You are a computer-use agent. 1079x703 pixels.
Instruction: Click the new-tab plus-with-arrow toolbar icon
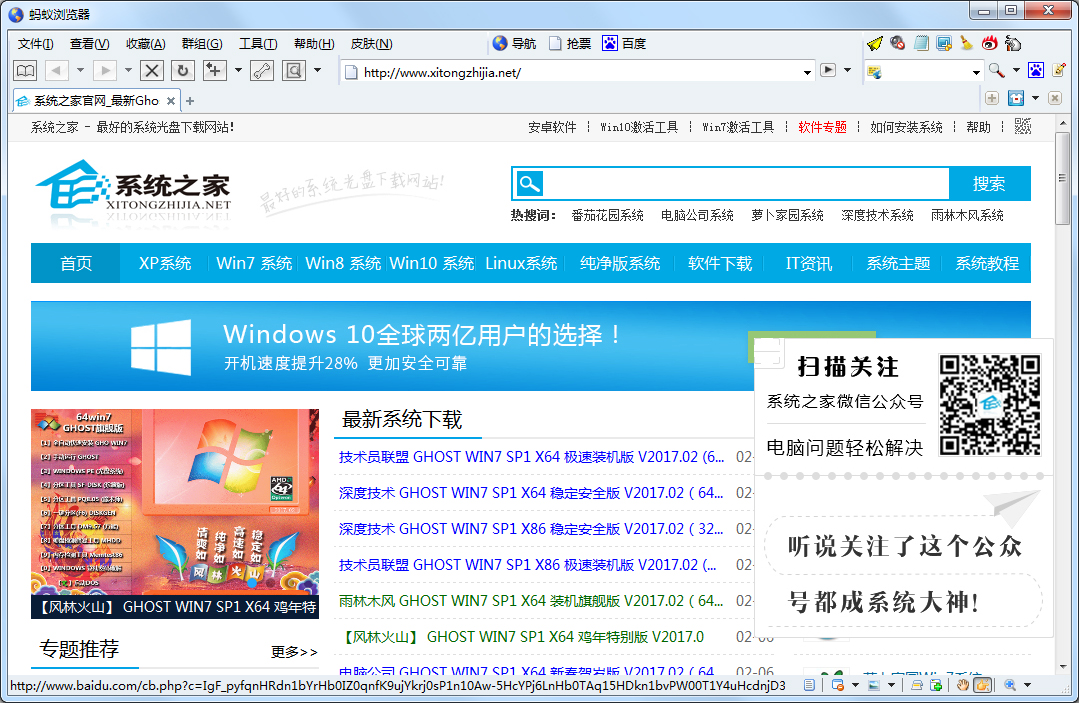pyautogui.click(x=214, y=70)
